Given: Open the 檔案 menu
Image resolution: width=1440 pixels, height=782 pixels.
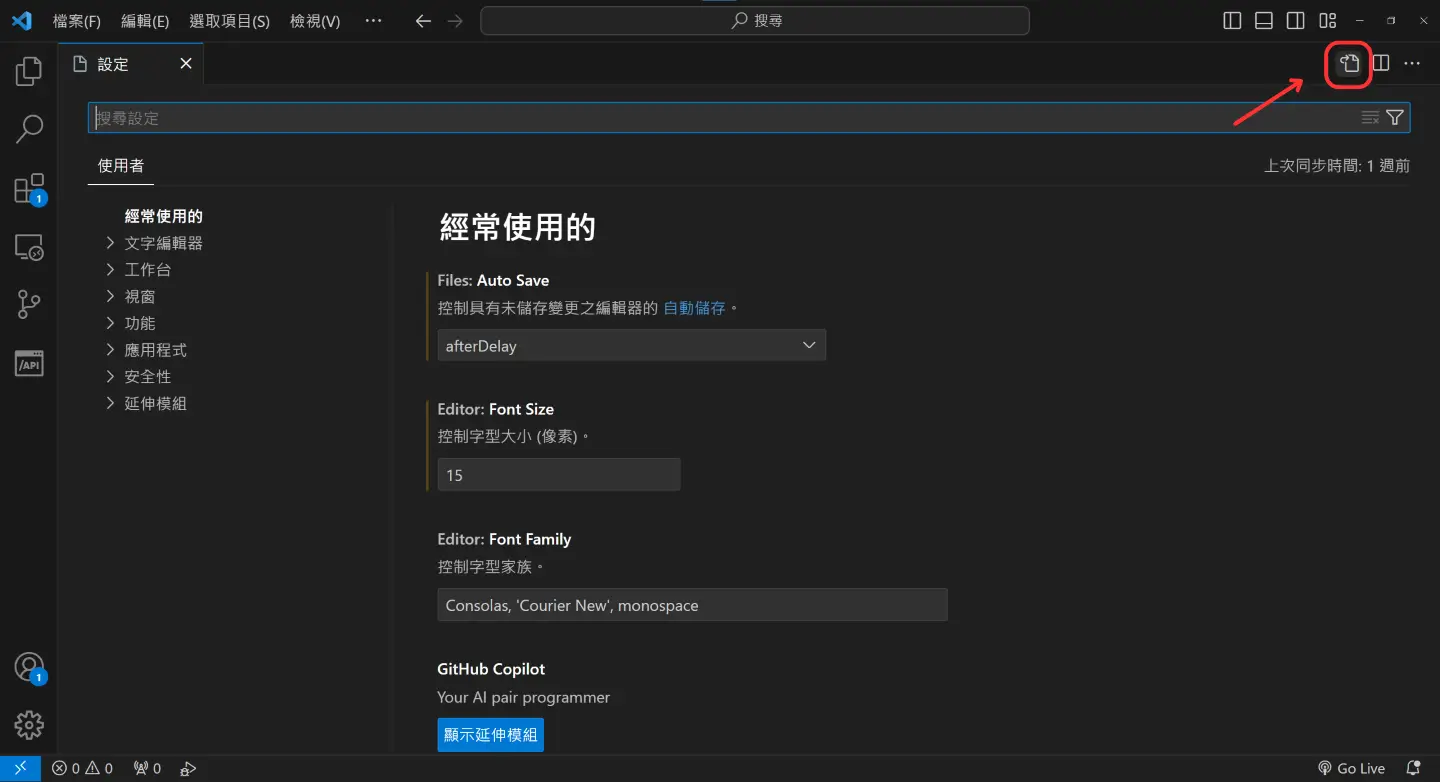Looking at the screenshot, I should (x=76, y=20).
